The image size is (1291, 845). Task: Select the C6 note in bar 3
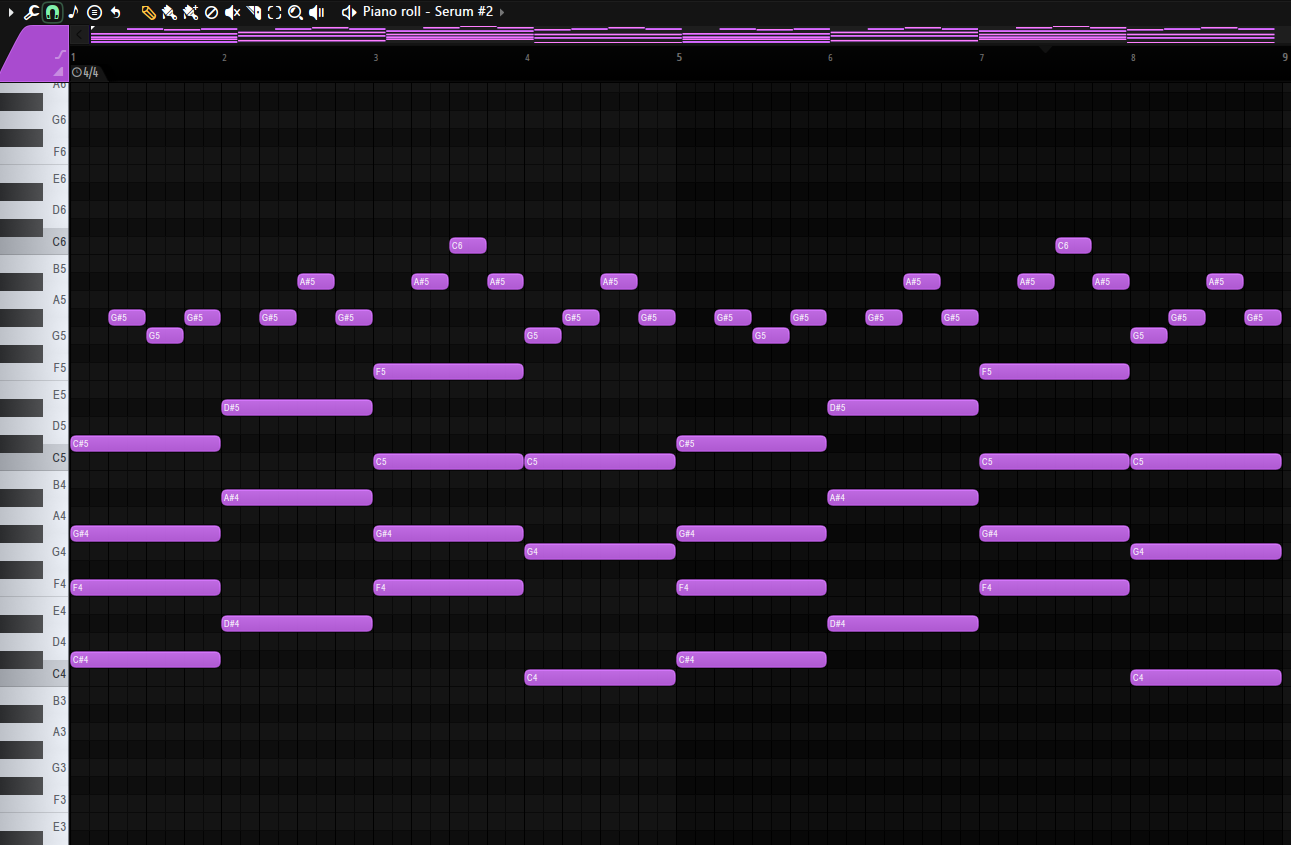pyautogui.click(x=468, y=245)
